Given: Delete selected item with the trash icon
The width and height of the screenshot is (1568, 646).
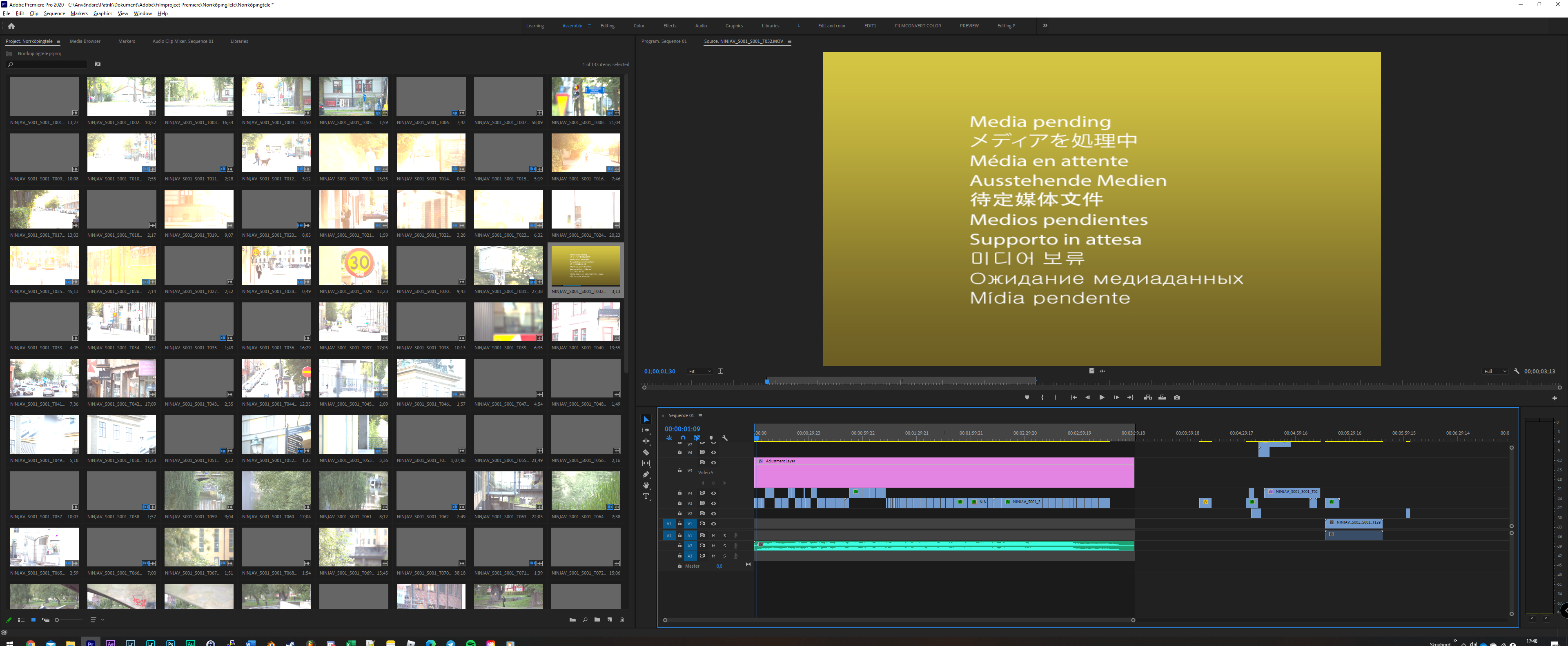Looking at the screenshot, I should tap(621, 620).
